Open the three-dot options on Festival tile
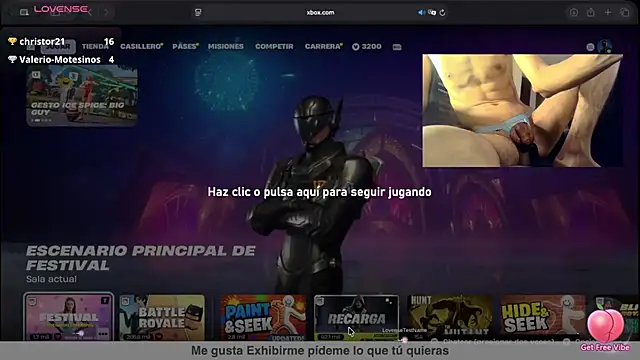Viewport: 640px width, 360px height. click(103, 334)
